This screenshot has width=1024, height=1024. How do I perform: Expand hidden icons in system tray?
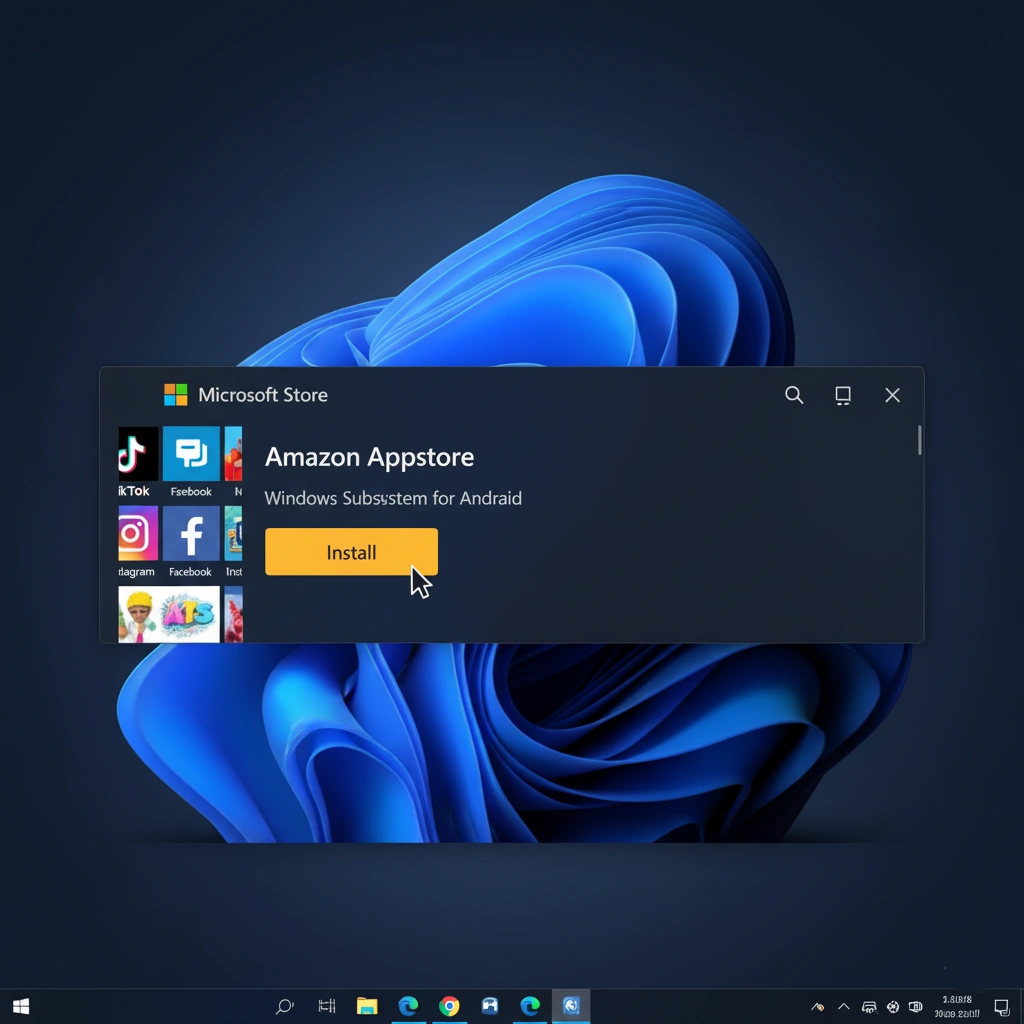click(x=843, y=1006)
